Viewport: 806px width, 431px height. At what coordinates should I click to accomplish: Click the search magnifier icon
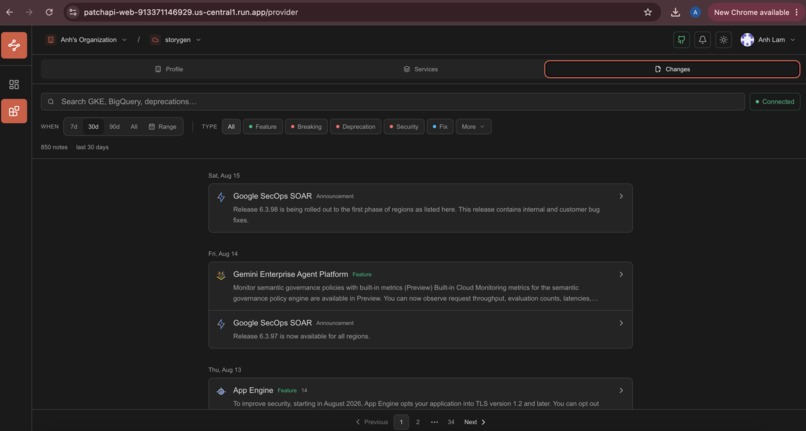(x=51, y=102)
